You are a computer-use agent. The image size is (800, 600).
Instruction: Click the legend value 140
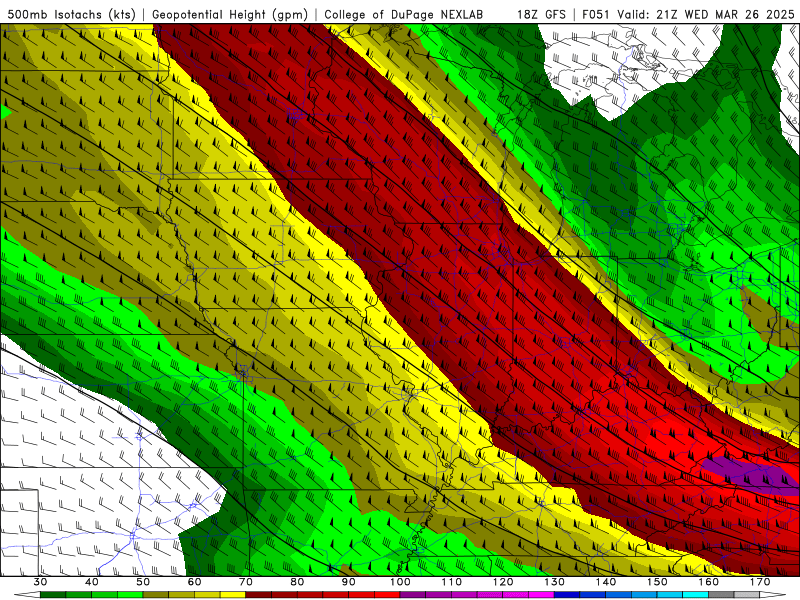[x=606, y=582]
